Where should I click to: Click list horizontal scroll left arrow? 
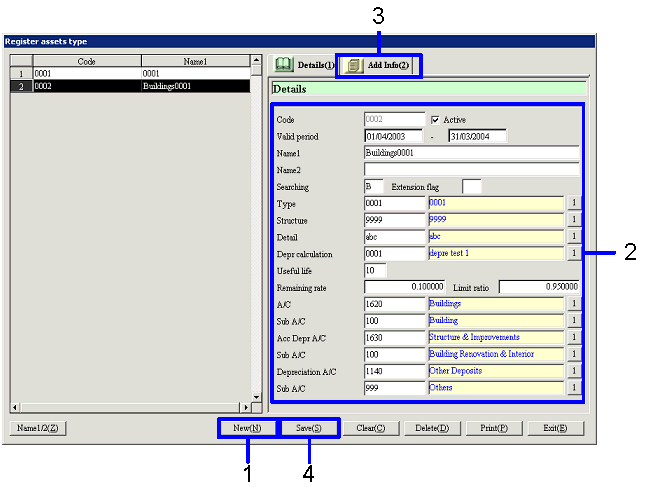[15, 407]
